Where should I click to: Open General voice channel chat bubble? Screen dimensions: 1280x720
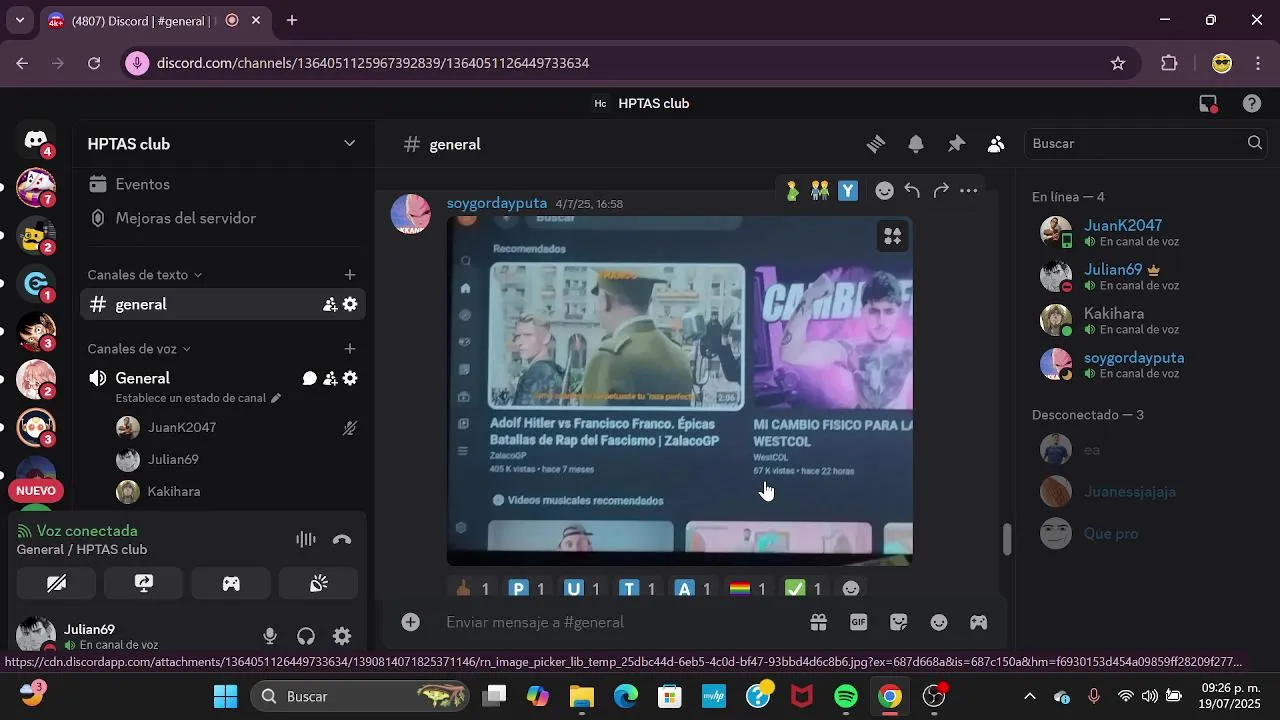310,378
